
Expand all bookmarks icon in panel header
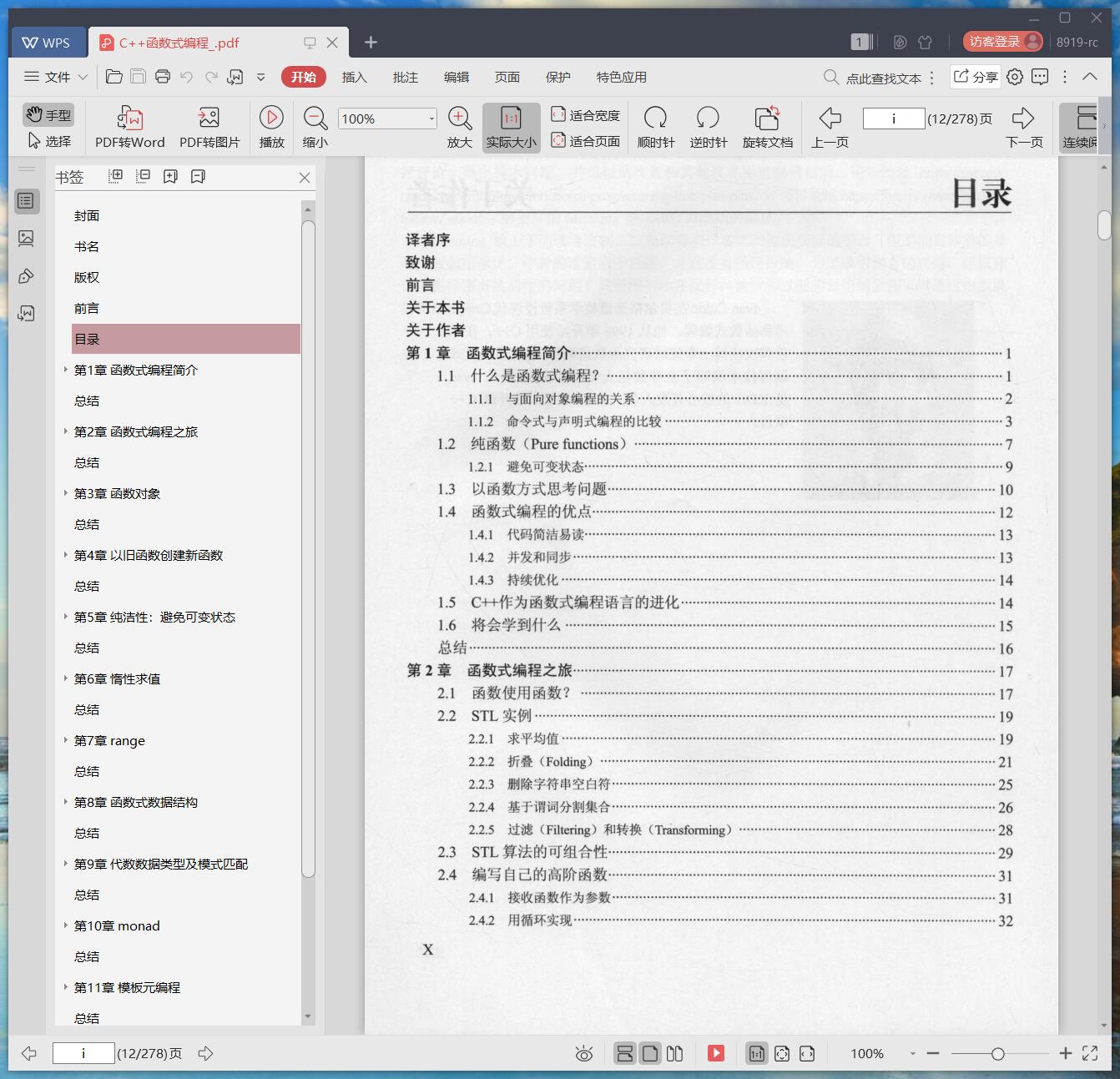(x=116, y=176)
